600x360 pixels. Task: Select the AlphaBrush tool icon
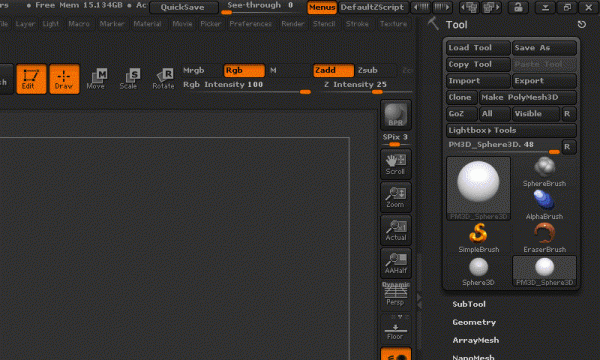click(x=544, y=205)
